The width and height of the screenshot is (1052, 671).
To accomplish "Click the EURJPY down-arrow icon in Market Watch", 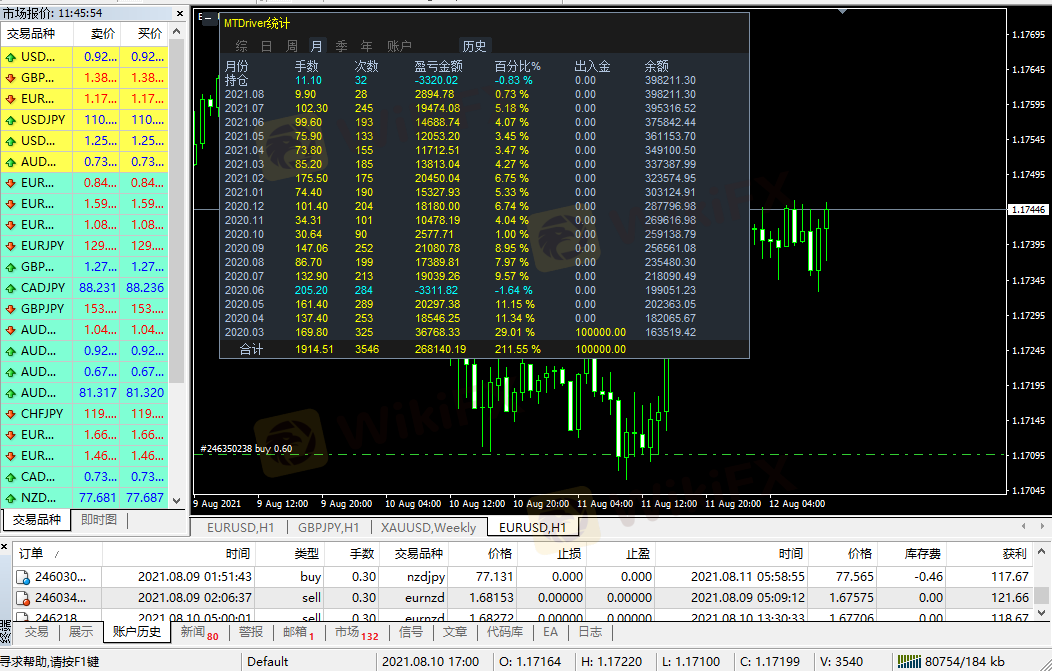I will click(11, 246).
